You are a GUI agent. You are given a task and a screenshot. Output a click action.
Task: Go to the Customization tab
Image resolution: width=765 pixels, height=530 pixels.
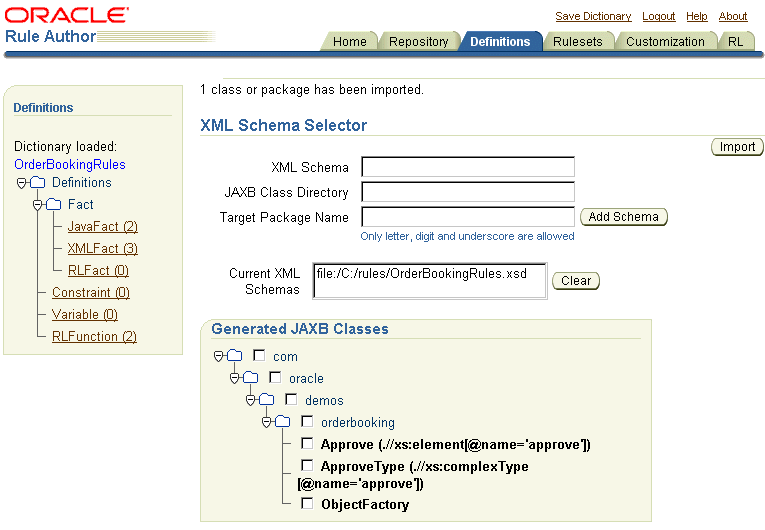coord(665,41)
